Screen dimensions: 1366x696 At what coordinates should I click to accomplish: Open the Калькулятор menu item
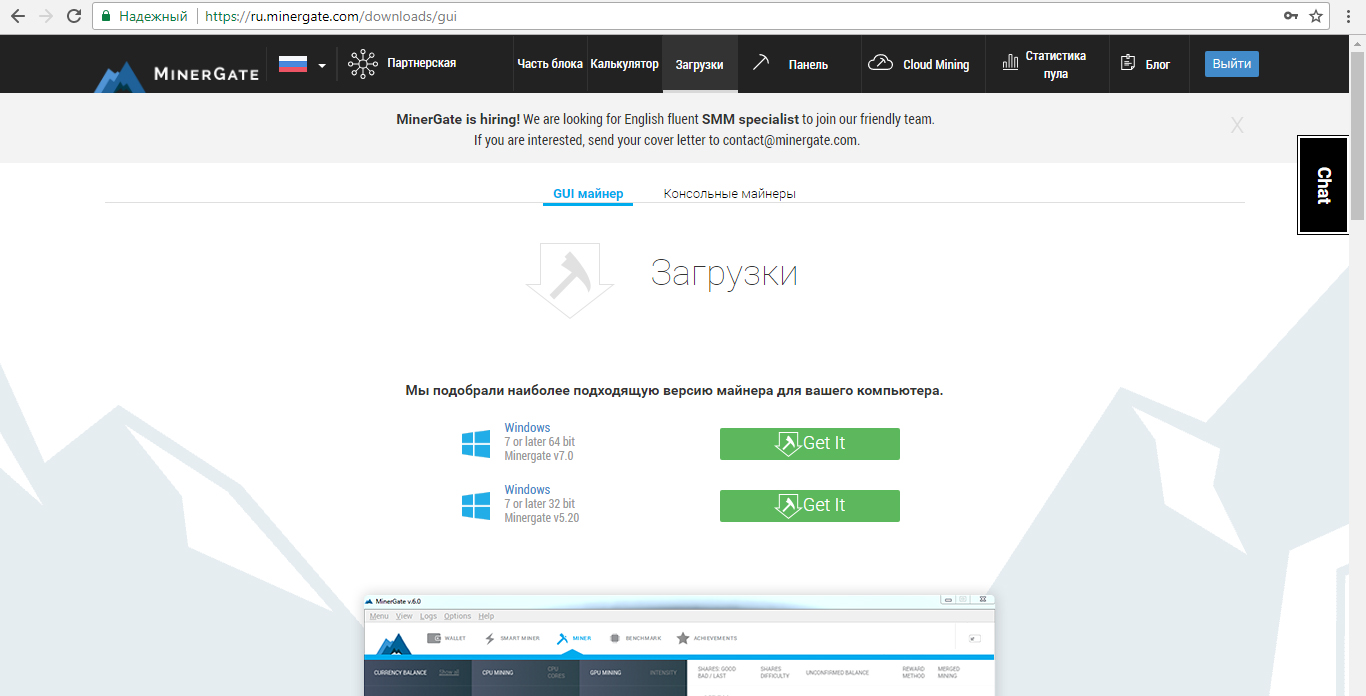[x=624, y=64]
